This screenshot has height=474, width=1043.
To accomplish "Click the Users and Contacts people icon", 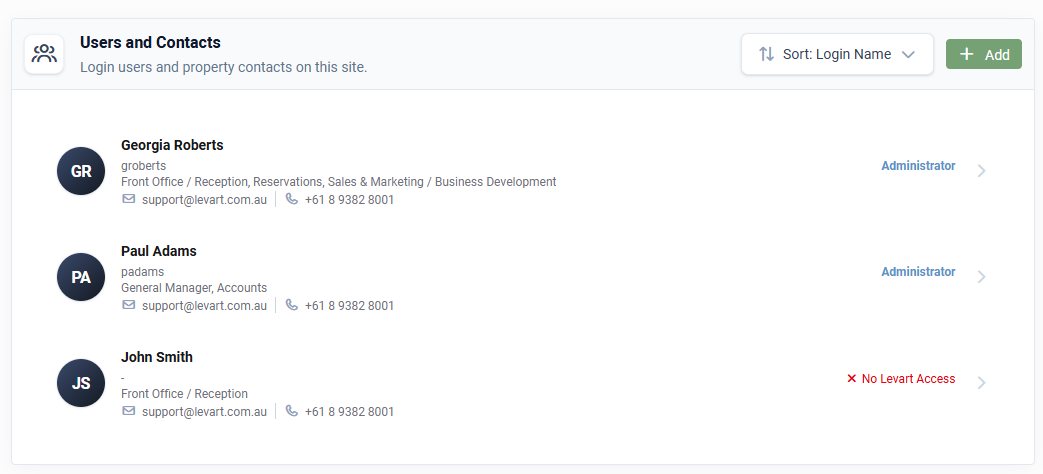I will (x=44, y=54).
